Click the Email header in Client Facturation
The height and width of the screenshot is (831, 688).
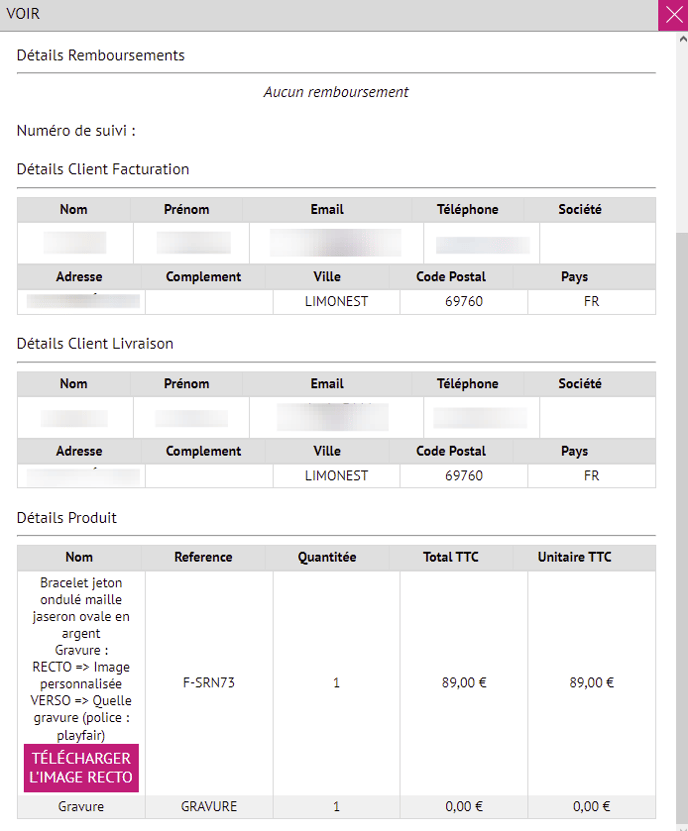pos(327,209)
